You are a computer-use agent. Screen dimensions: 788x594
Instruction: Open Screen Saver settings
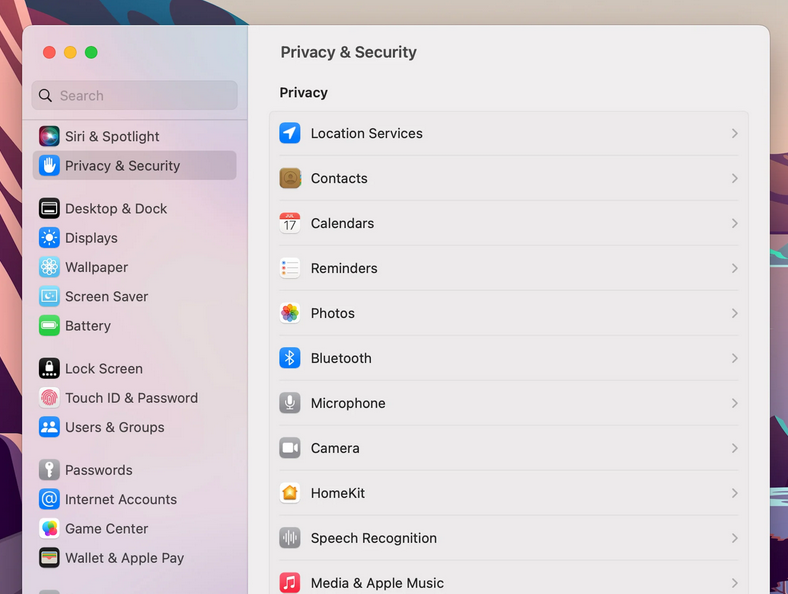134,296
